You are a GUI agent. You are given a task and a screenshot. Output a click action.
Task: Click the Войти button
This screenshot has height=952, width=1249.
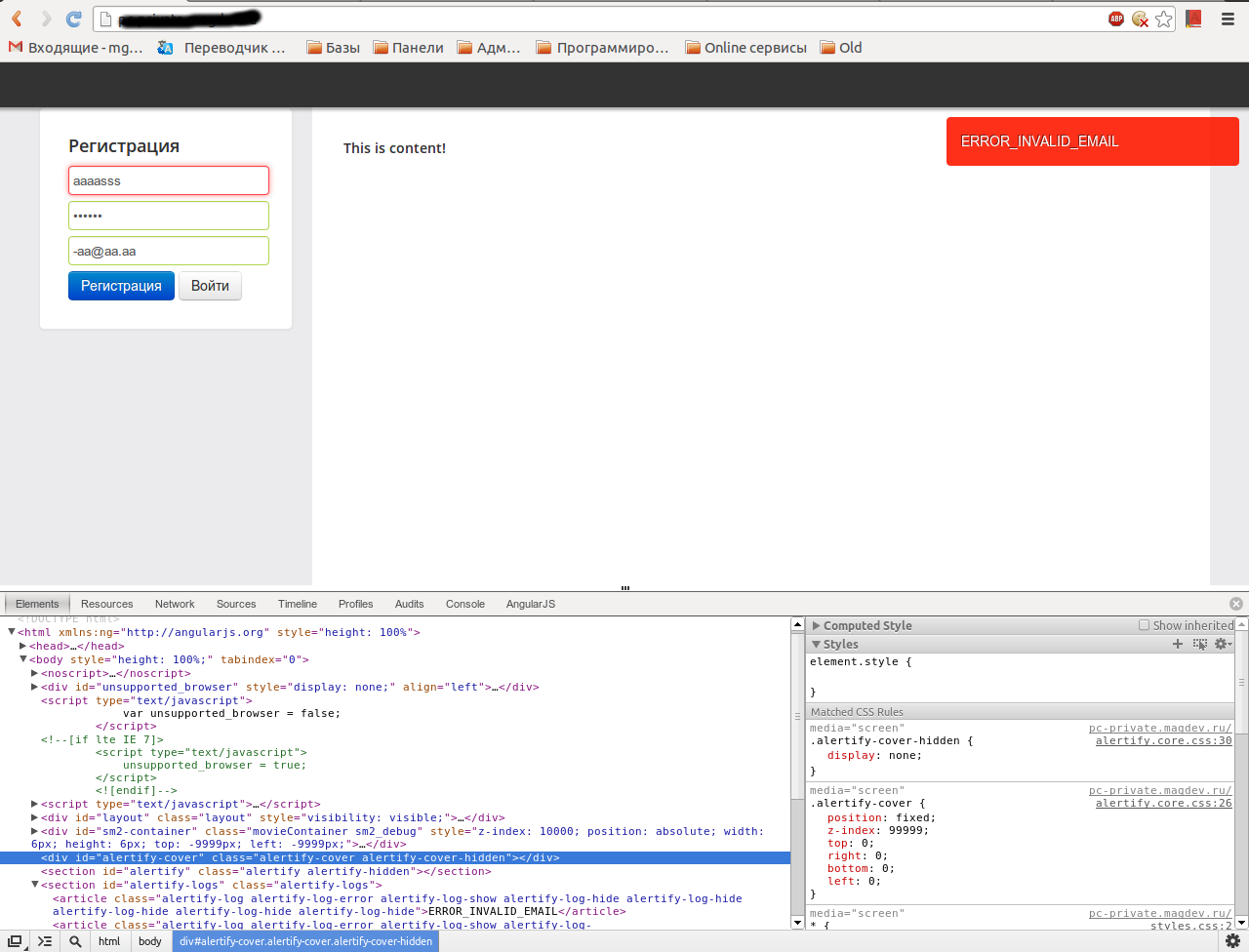210,286
